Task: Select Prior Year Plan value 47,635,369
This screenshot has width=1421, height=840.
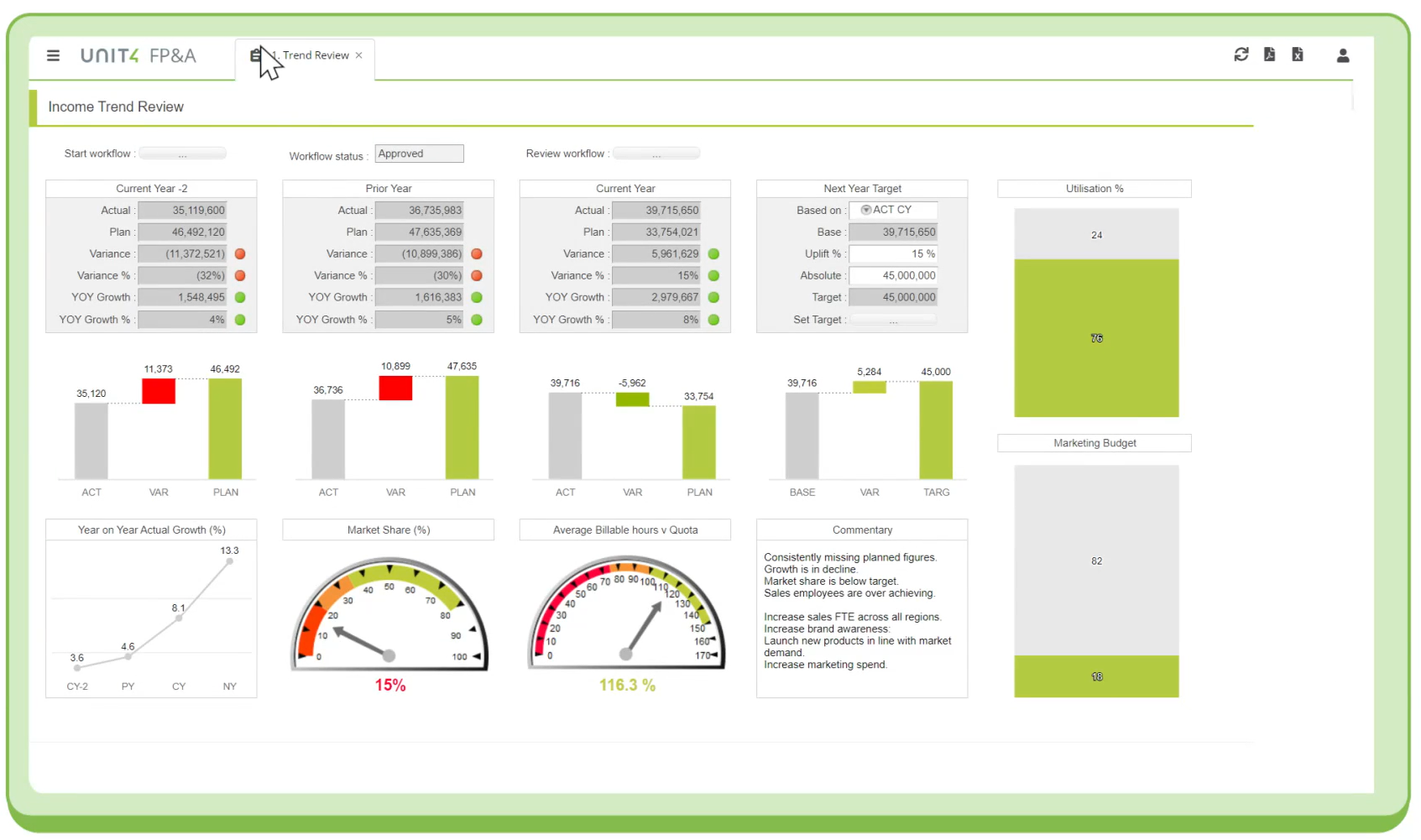Action: [419, 232]
